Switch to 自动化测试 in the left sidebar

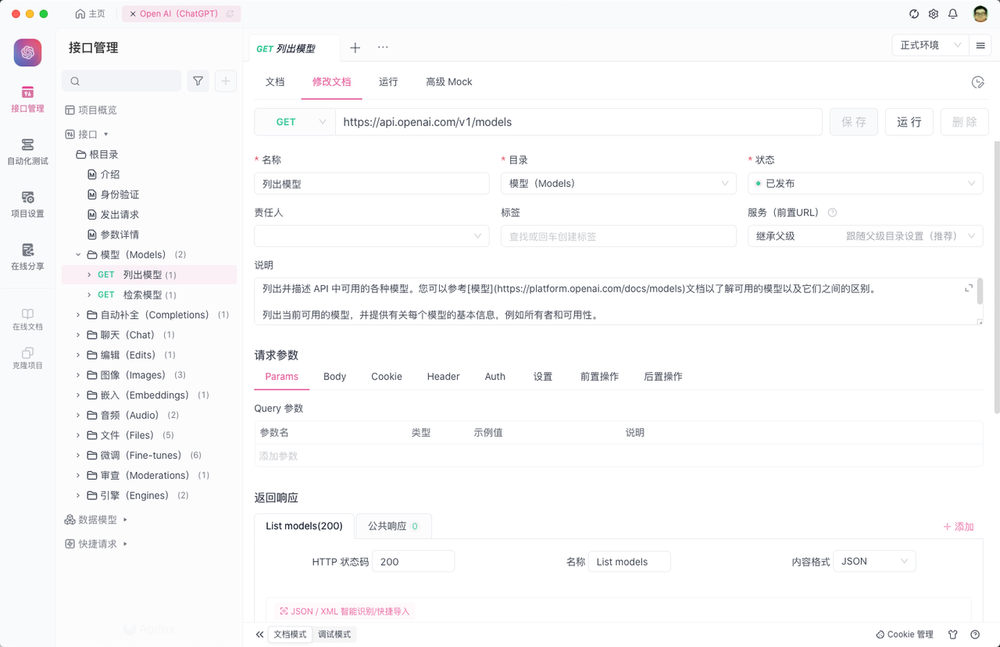tap(27, 152)
